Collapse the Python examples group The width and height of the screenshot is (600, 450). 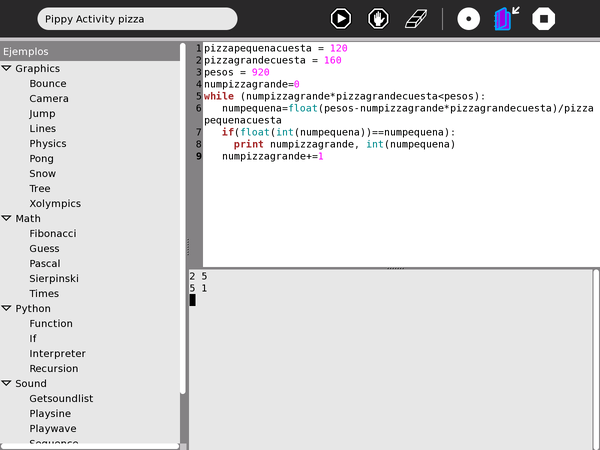[x=7, y=309]
